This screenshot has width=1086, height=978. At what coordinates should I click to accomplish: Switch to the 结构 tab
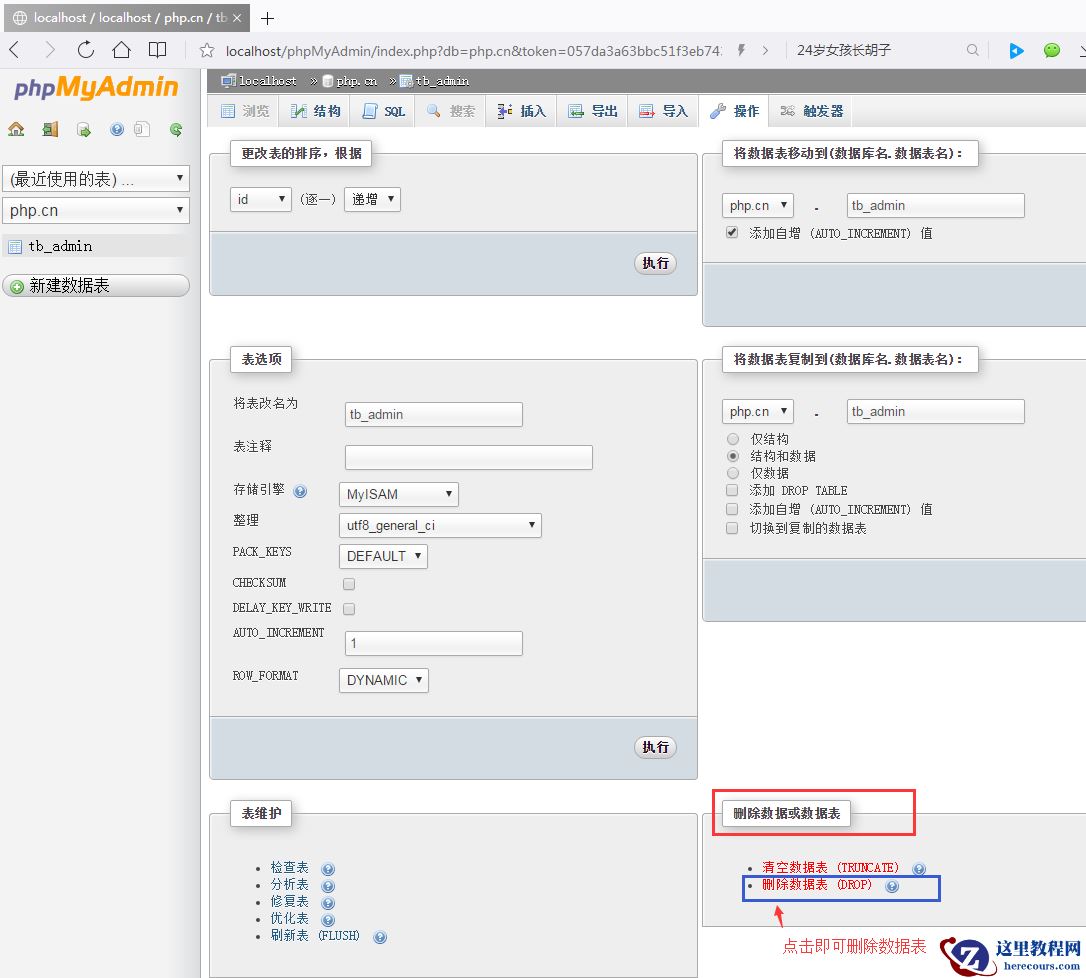click(x=315, y=111)
